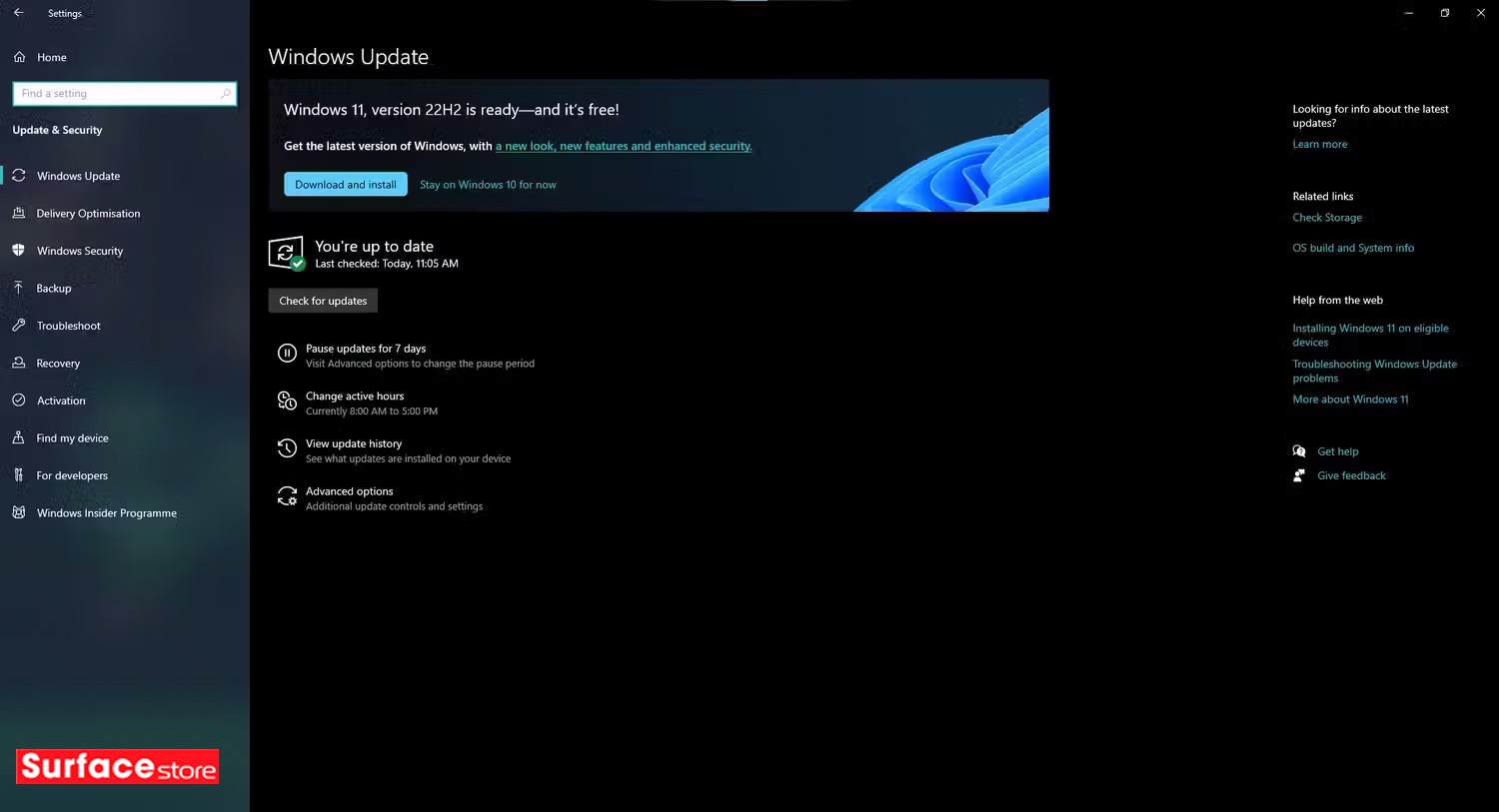Open the Windows Security section
The width and height of the screenshot is (1499, 812).
coord(79,251)
